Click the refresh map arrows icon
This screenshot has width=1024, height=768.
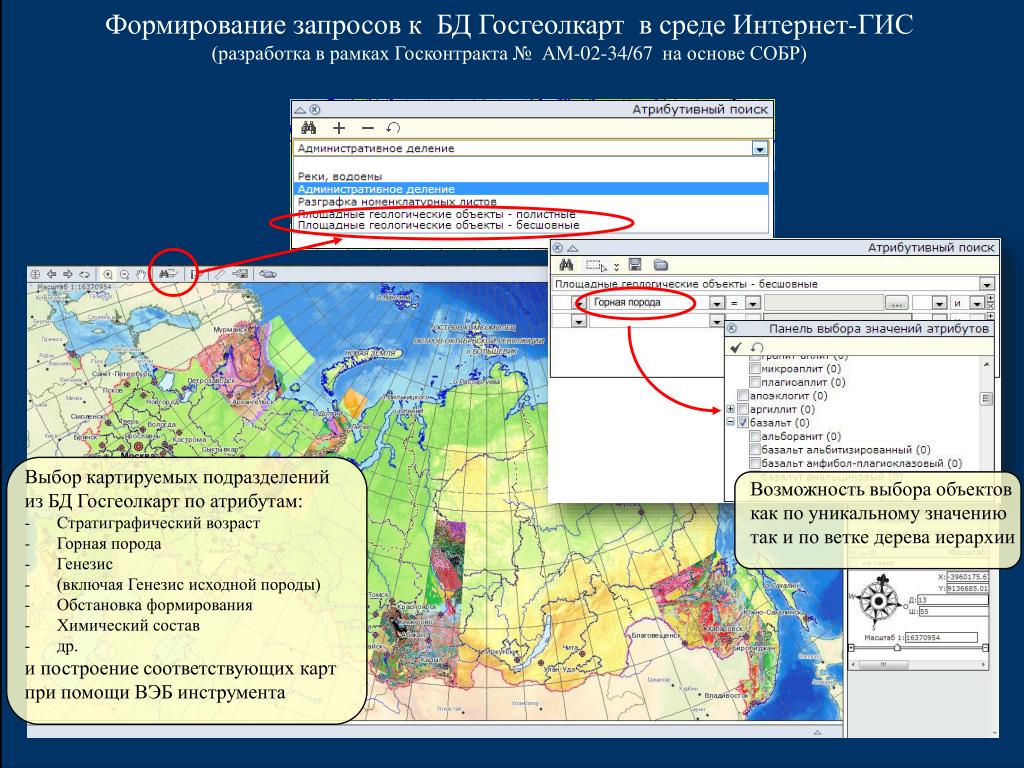[84, 274]
